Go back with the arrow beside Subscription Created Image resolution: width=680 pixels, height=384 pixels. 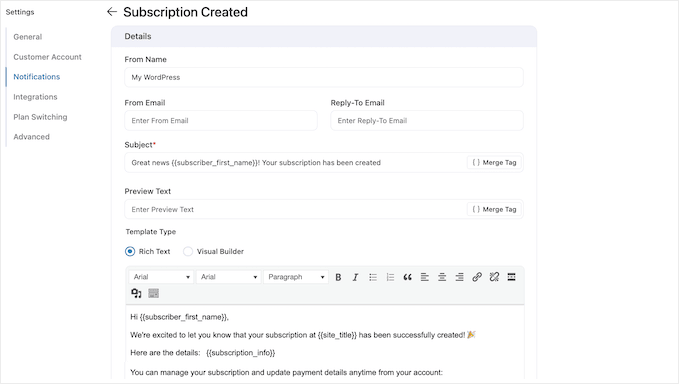click(112, 12)
